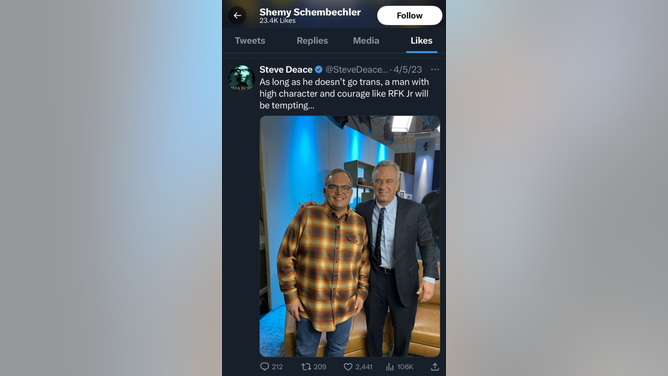This screenshot has height=376, width=668.
Task: Click the reply speech bubble icon
Action: (265, 367)
